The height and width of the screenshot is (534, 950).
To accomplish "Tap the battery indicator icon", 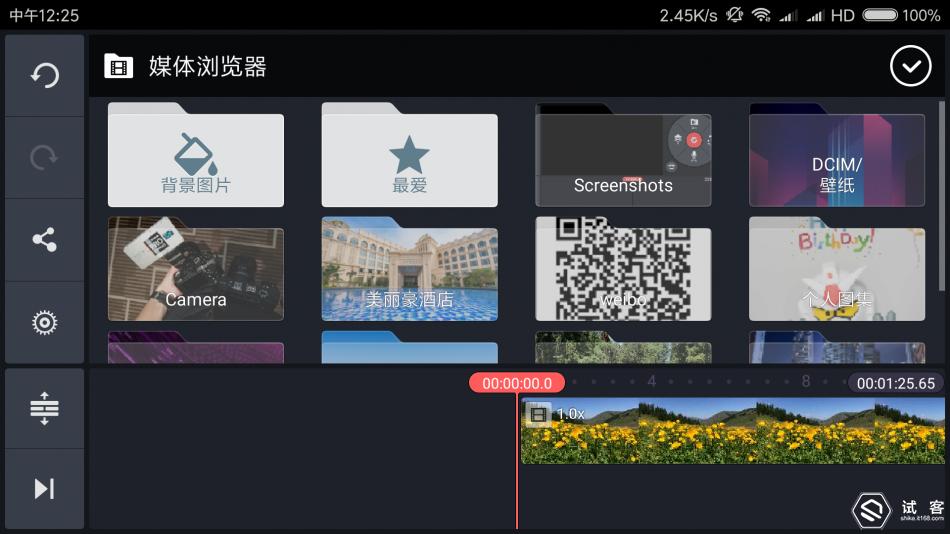I will pos(880,15).
